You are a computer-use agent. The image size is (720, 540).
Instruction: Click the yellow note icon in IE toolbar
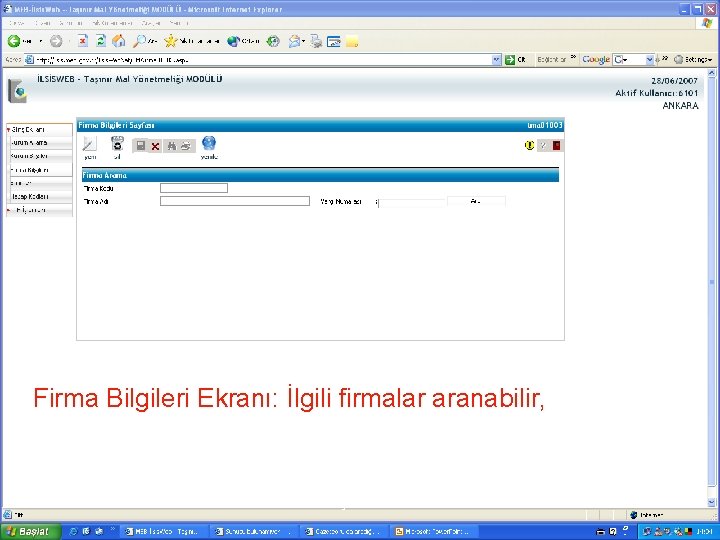[352, 41]
